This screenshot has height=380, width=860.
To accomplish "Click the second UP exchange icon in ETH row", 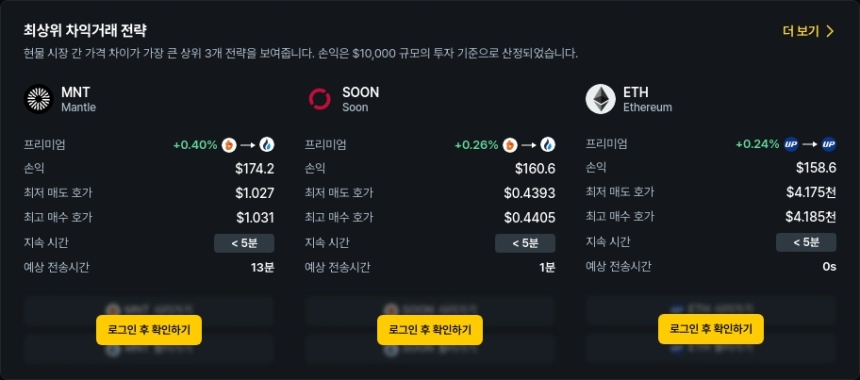I will [829, 145].
